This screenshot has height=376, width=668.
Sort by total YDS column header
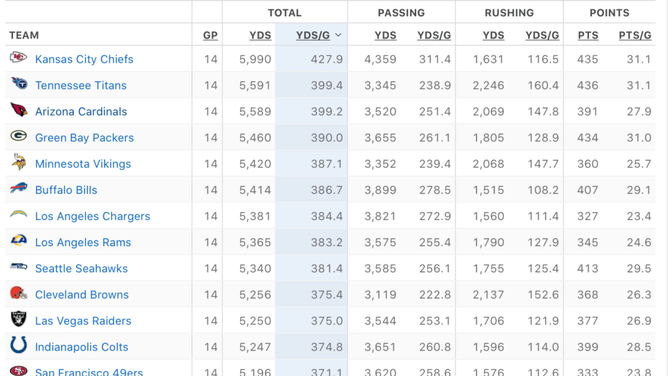[260, 35]
